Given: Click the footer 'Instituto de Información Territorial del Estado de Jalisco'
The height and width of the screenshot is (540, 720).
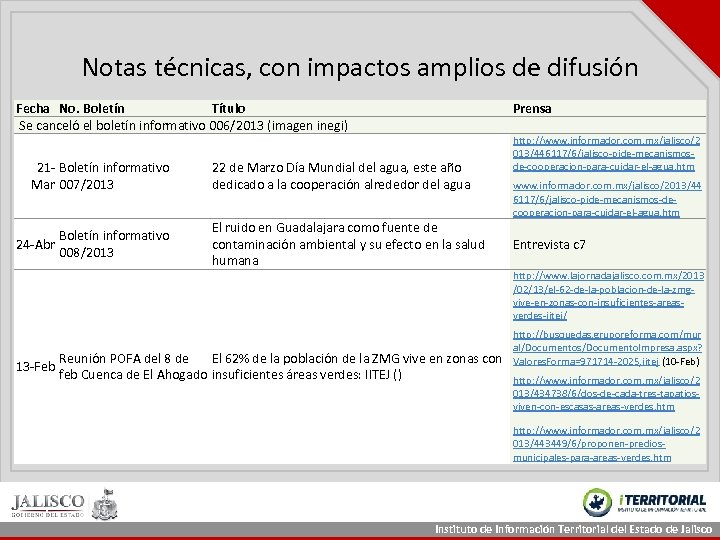Looking at the screenshot, I should pyautogui.click(x=574, y=529).
